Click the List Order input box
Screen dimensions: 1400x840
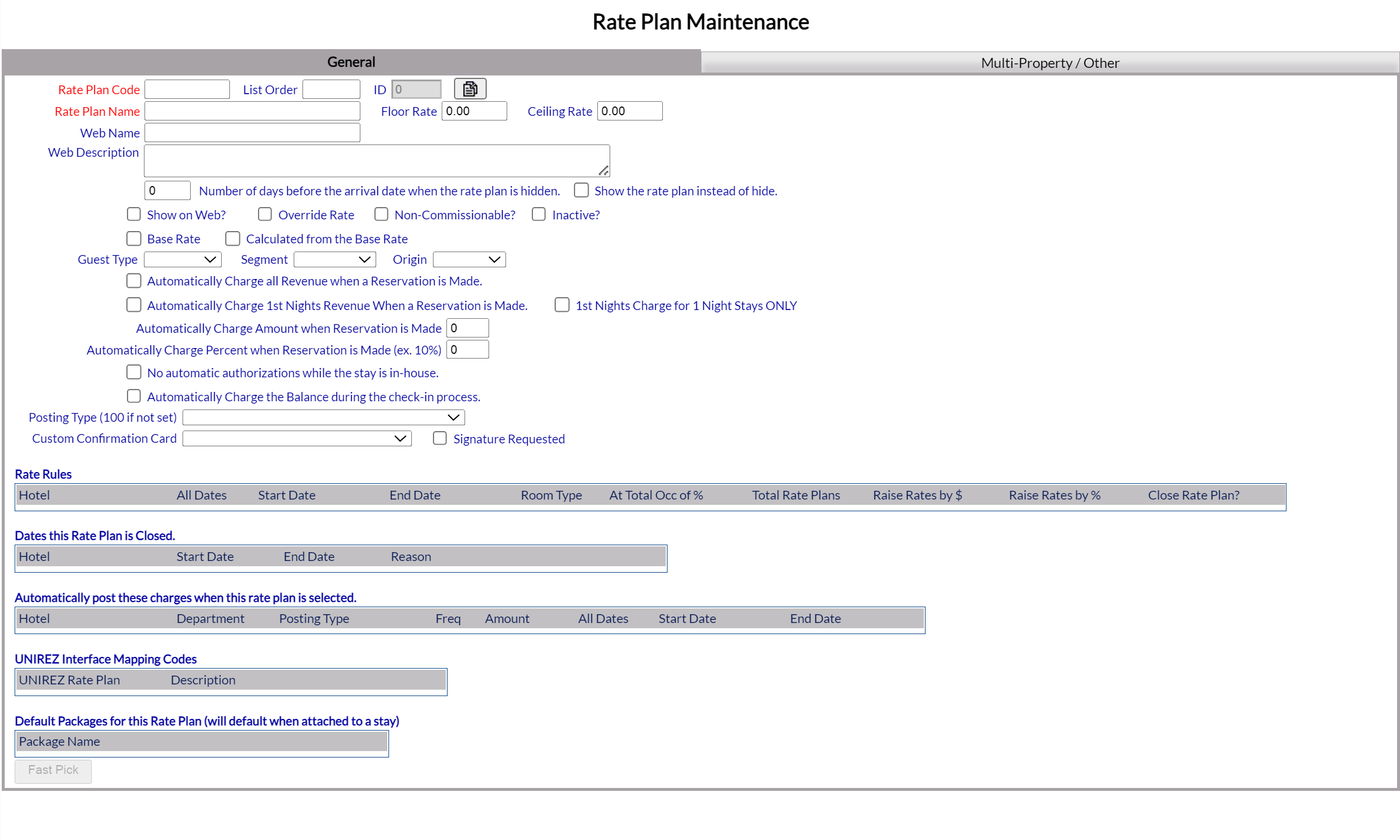331,89
